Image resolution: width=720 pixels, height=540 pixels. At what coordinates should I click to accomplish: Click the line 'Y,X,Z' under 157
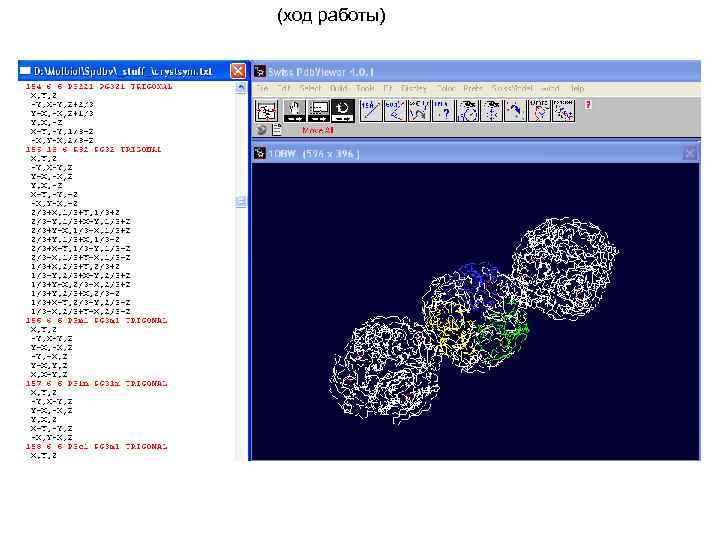coord(43,419)
